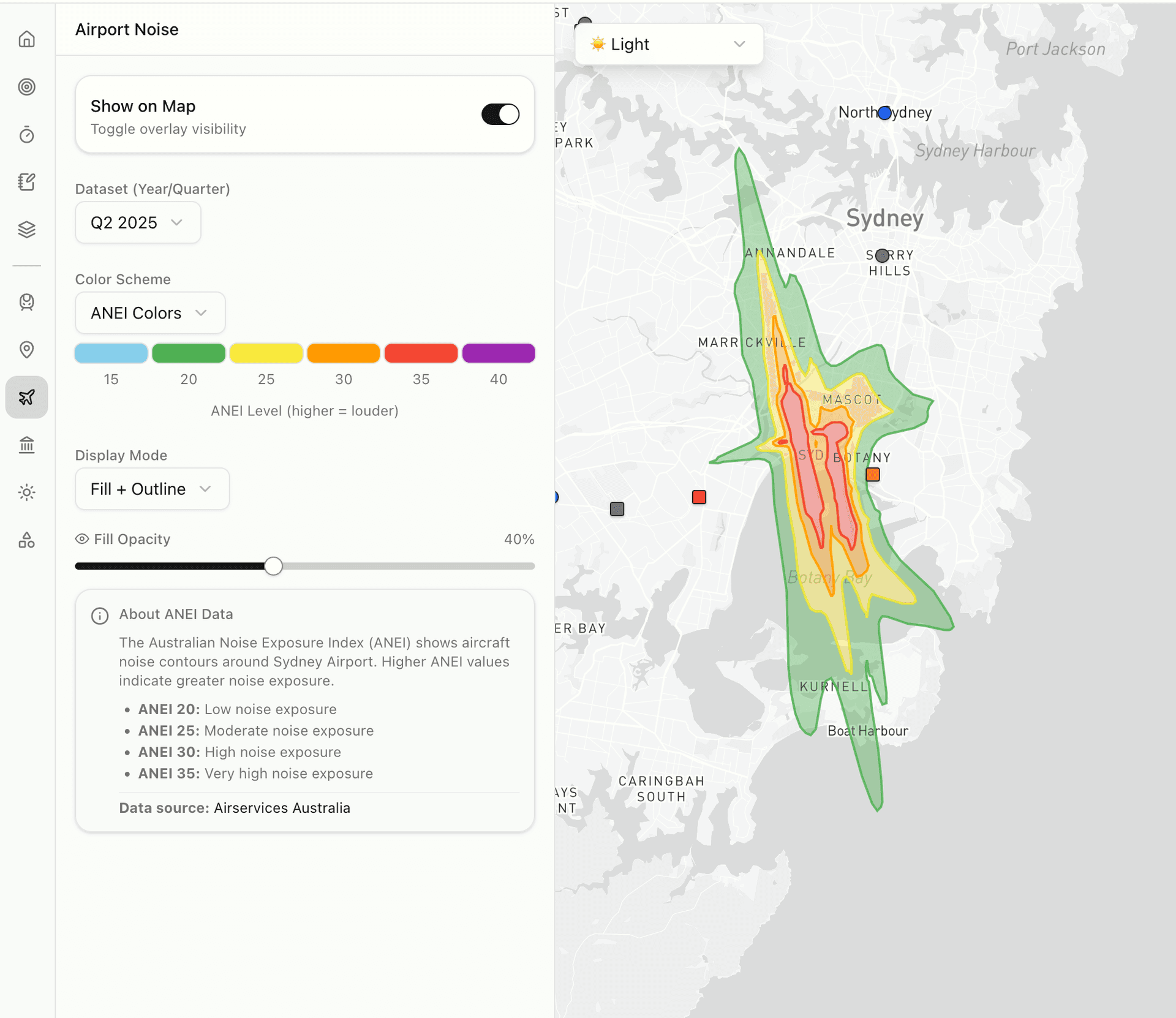Select the target/bullseye sidebar icon
The height and width of the screenshot is (1018, 1176).
coord(27,87)
